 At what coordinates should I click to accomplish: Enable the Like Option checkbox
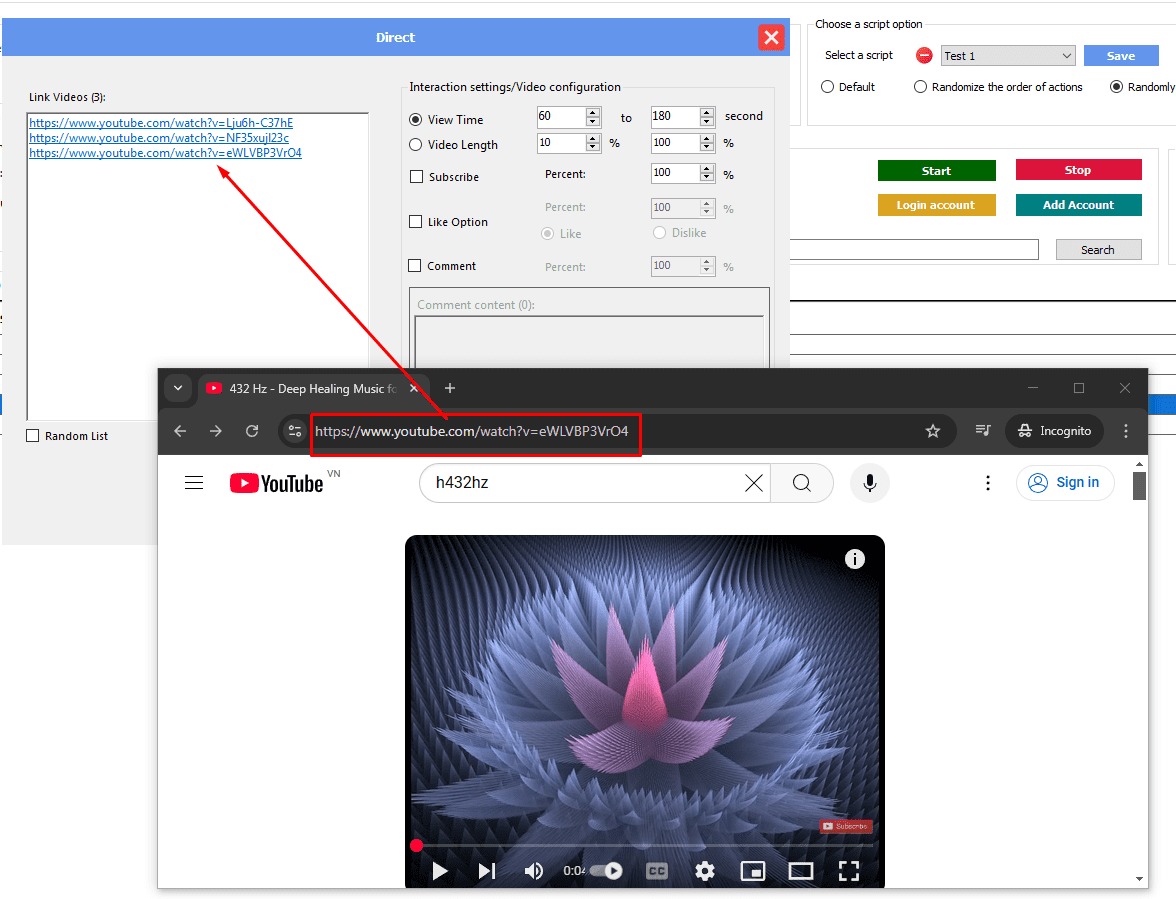416,222
